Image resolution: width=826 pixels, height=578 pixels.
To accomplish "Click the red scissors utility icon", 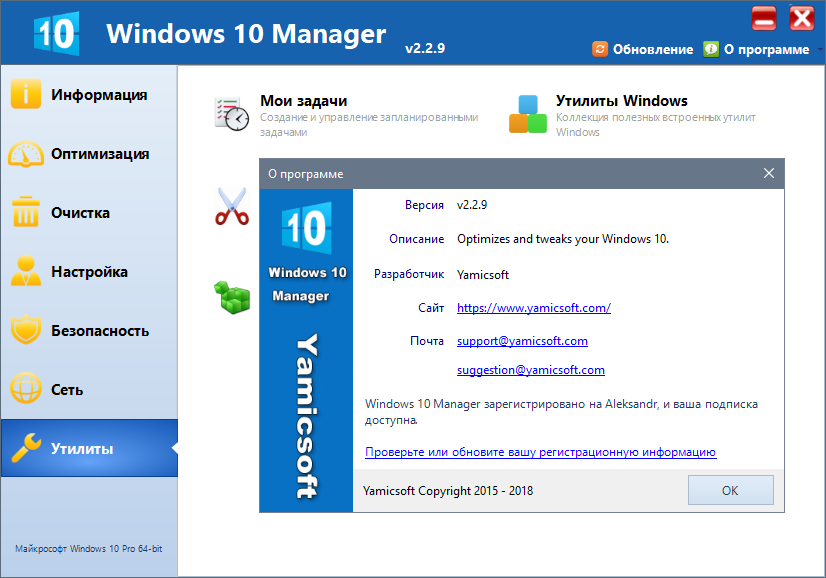I will click(232, 207).
